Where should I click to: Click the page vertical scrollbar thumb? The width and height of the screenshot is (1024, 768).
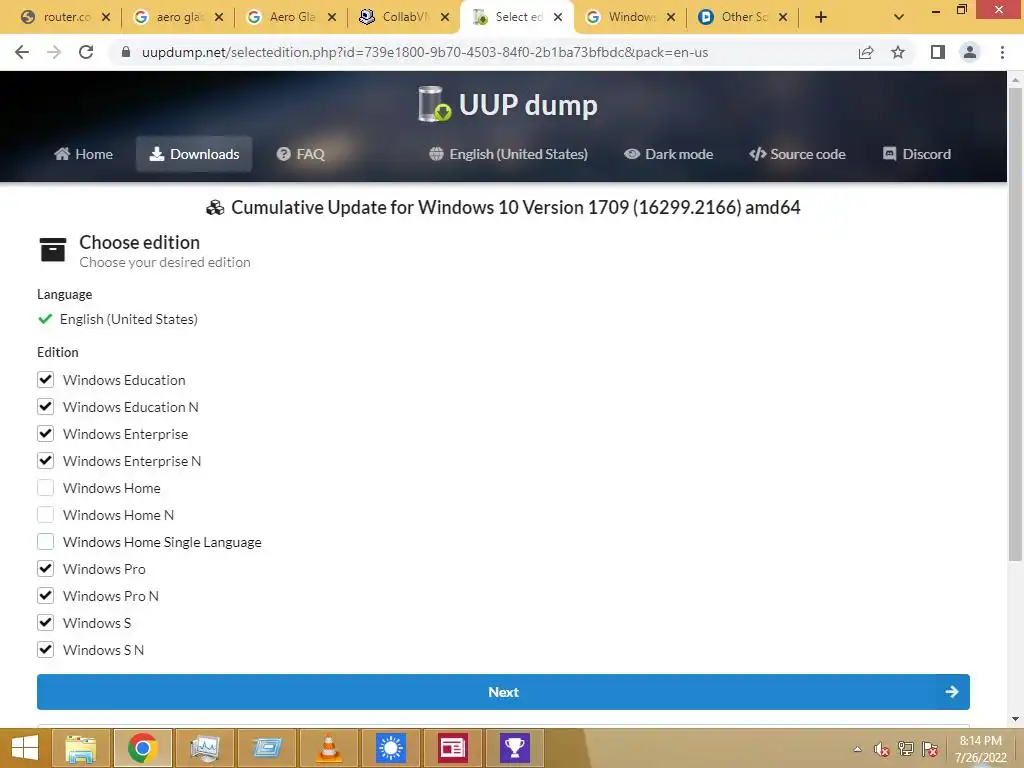(x=1015, y=325)
